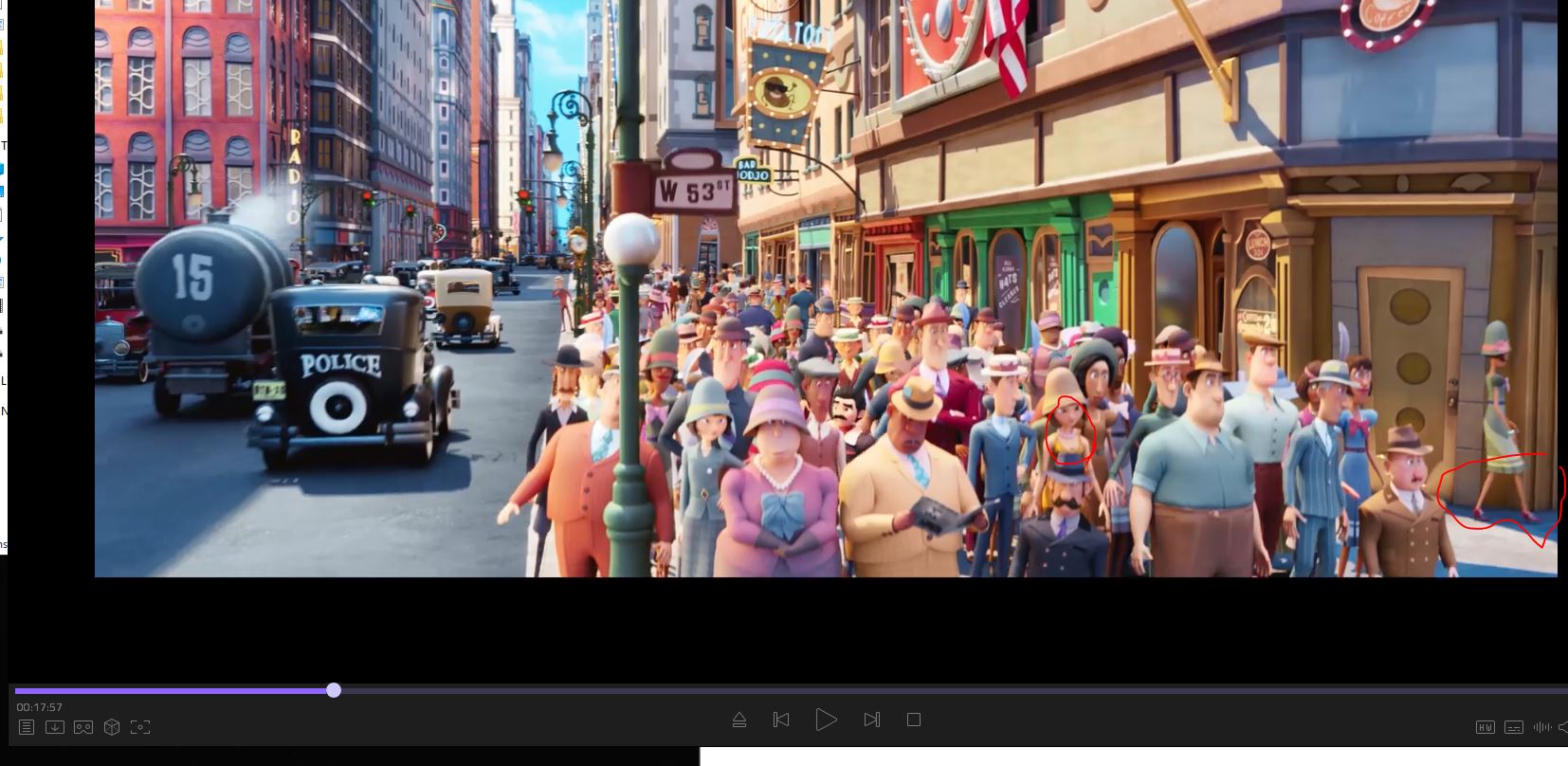Open the playlist panel icon
Viewport: 1568px width, 766px height.
[27, 727]
